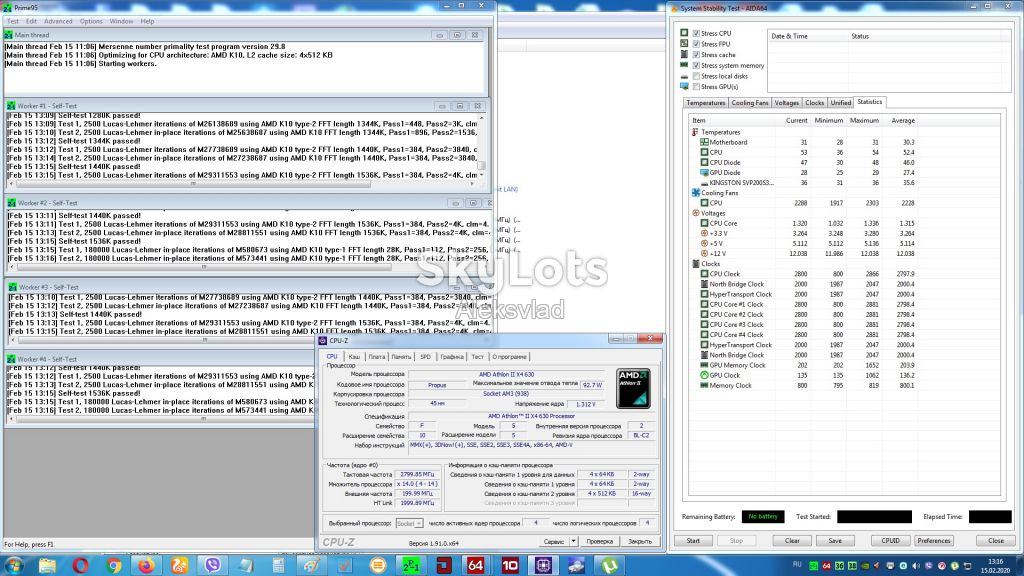Open Preferences in AIDA64 stability test
This screenshot has width=1024, height=576.
tap(933, 541)
